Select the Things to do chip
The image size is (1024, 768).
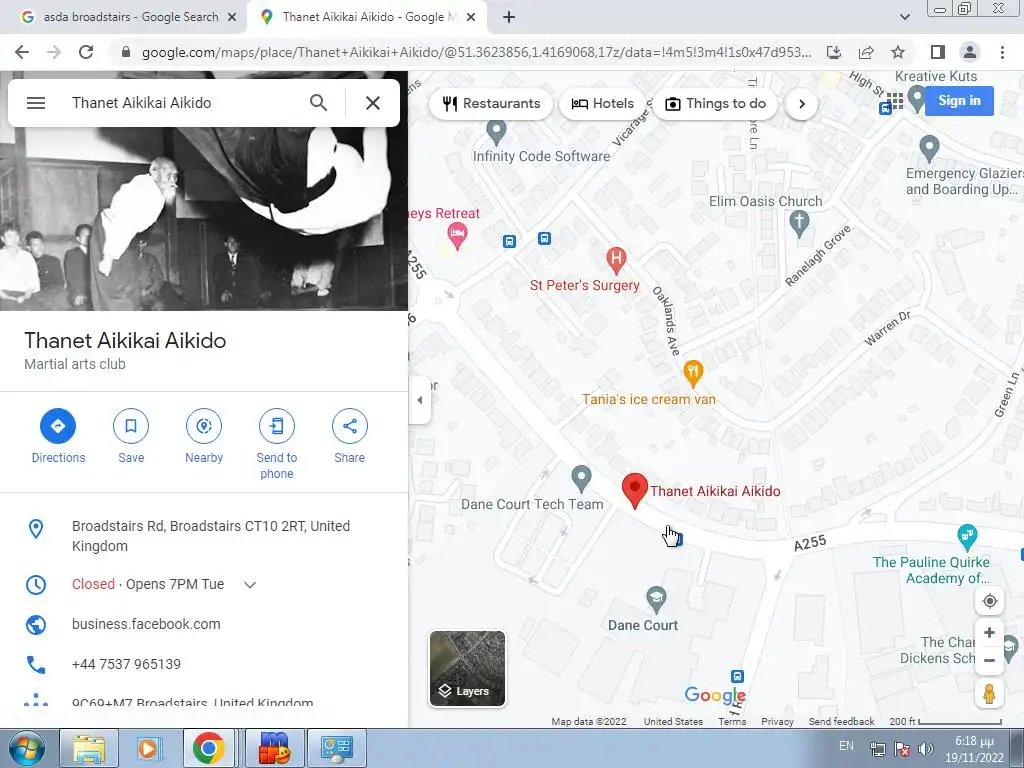pos(715,103)
